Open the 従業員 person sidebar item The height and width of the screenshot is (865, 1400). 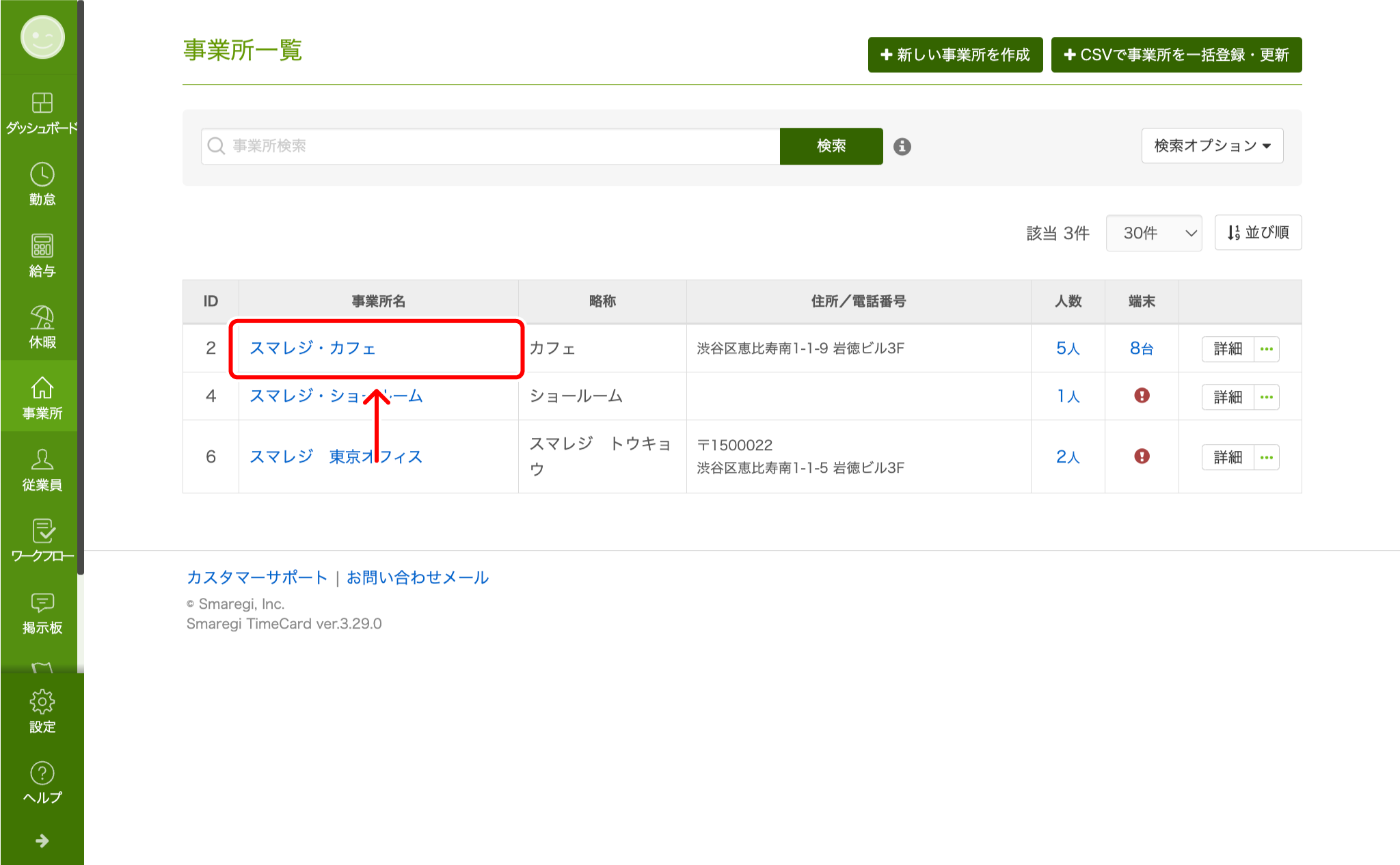42,470
